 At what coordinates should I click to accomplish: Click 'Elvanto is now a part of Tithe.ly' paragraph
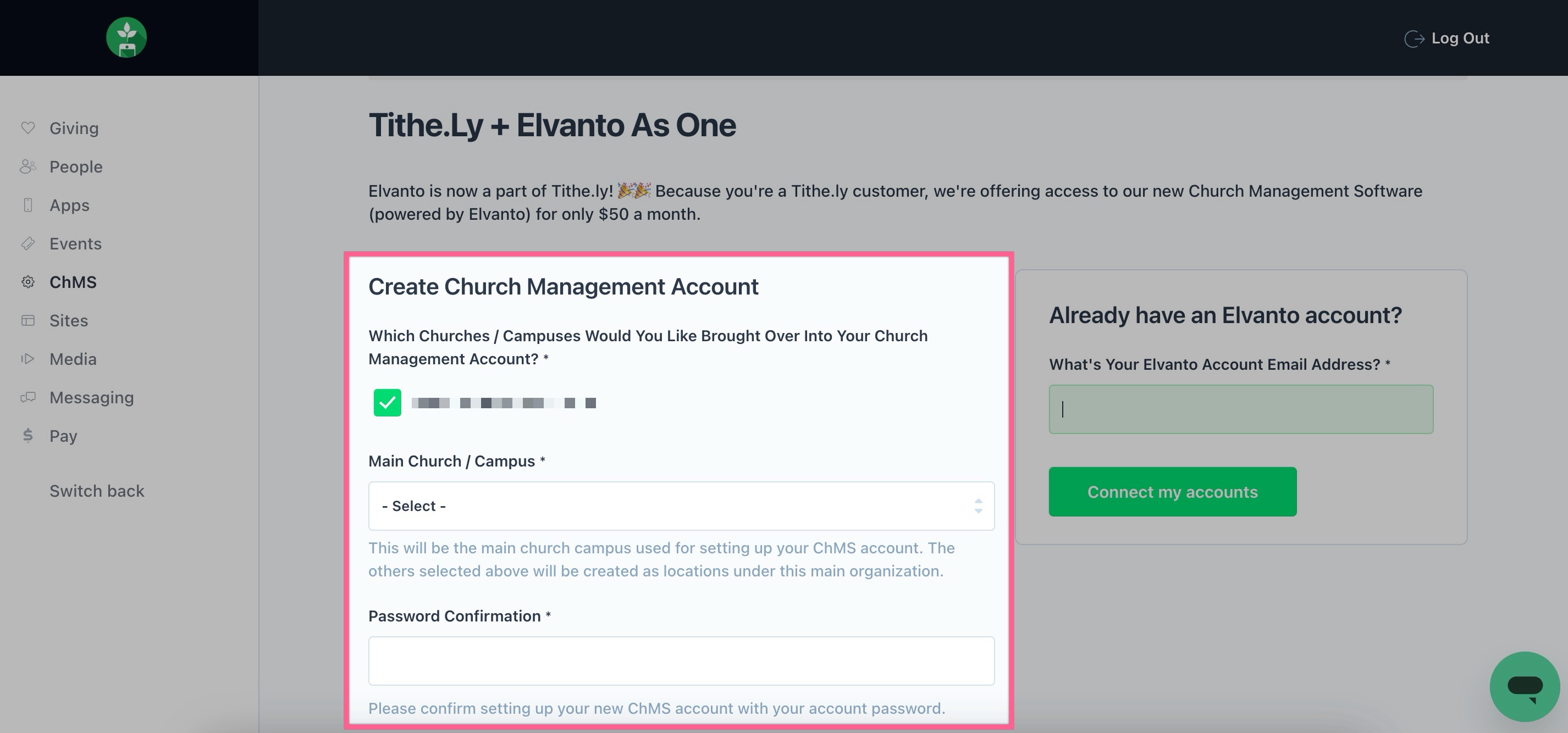pyautogui.click(x=895, y=203)
